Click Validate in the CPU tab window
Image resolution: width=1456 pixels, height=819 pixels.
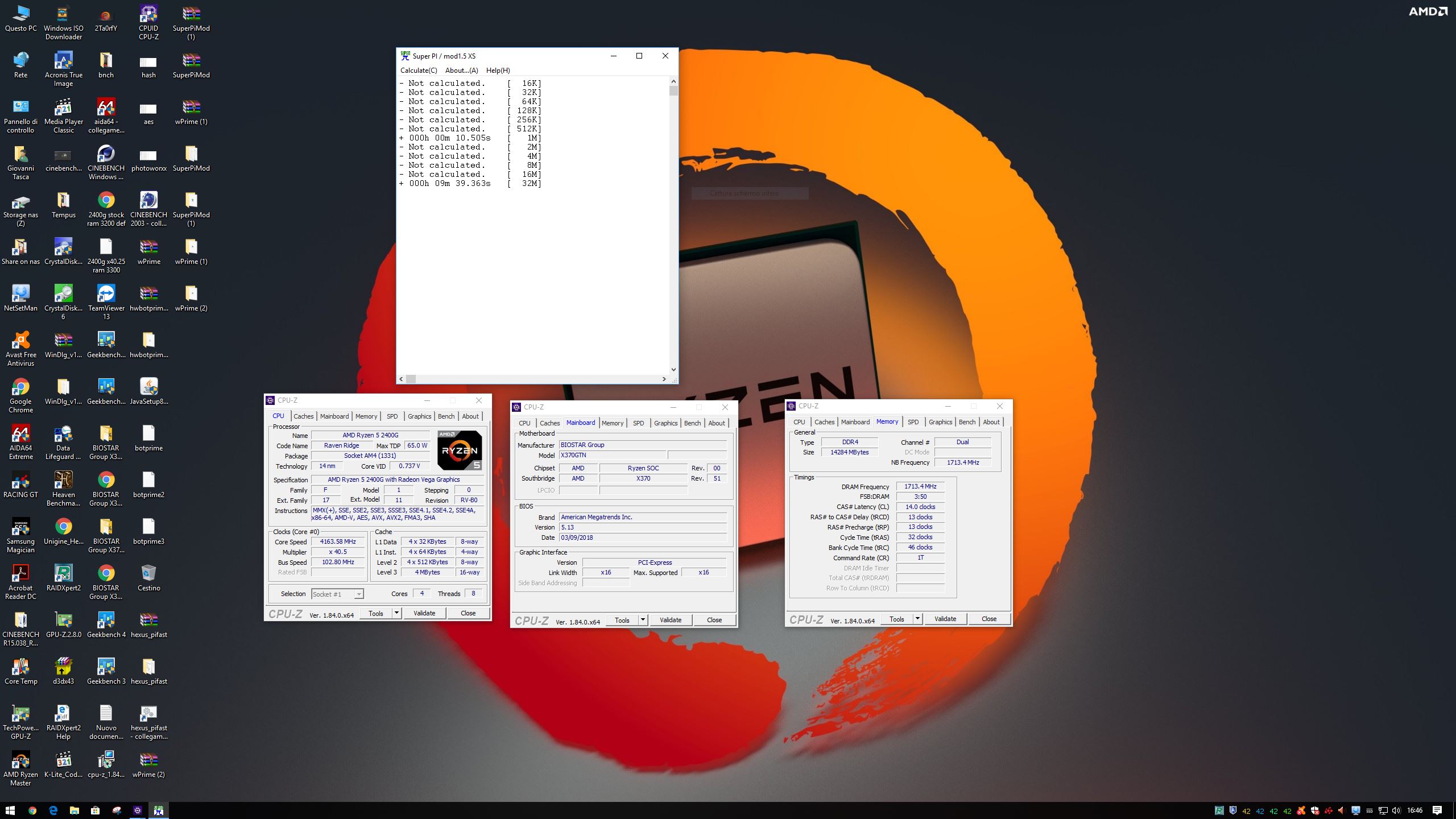point(424,613)
